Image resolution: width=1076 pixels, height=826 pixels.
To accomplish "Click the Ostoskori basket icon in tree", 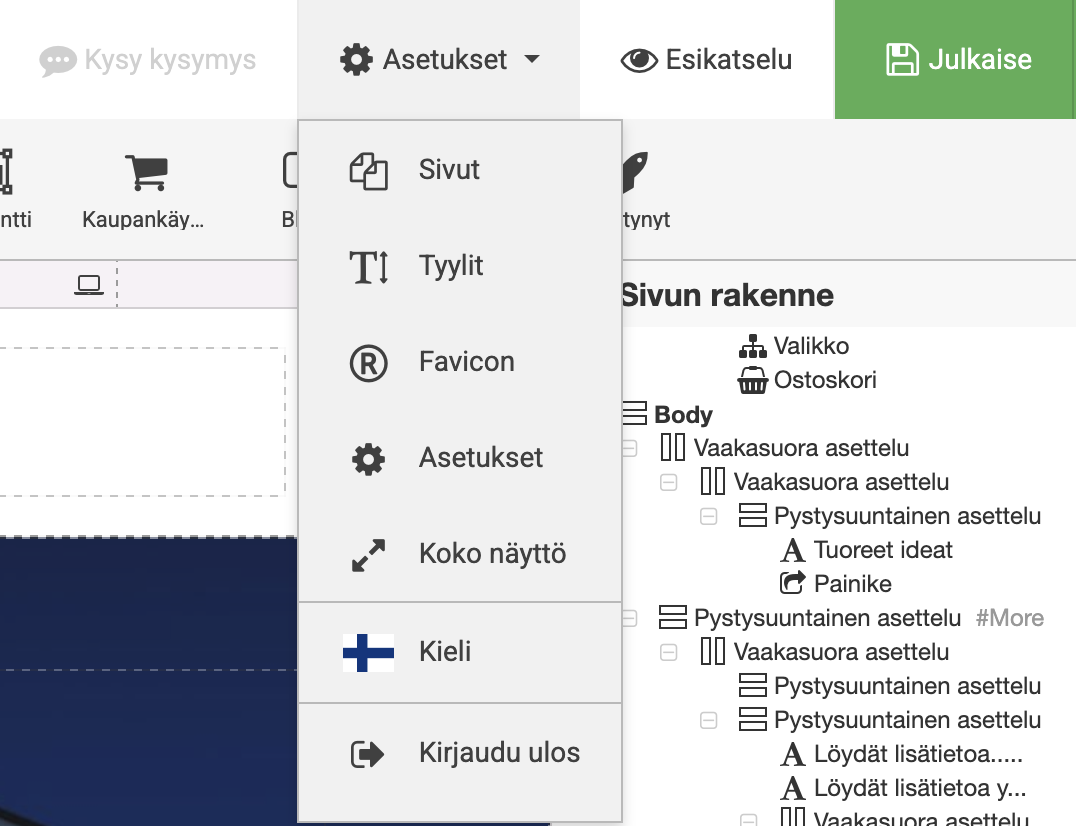I will point(753,380).
